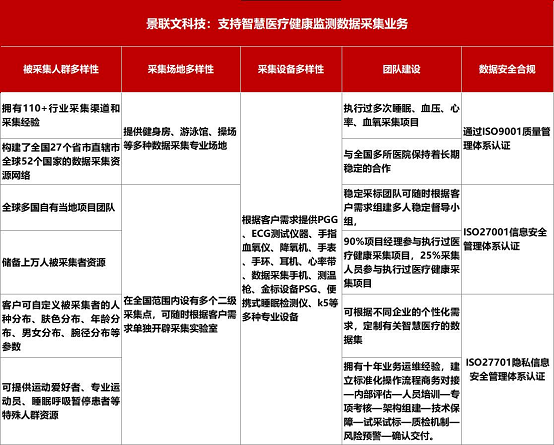Click cell 根据客户需求提供PGG、ECG测试仪器 equipment

291,269
